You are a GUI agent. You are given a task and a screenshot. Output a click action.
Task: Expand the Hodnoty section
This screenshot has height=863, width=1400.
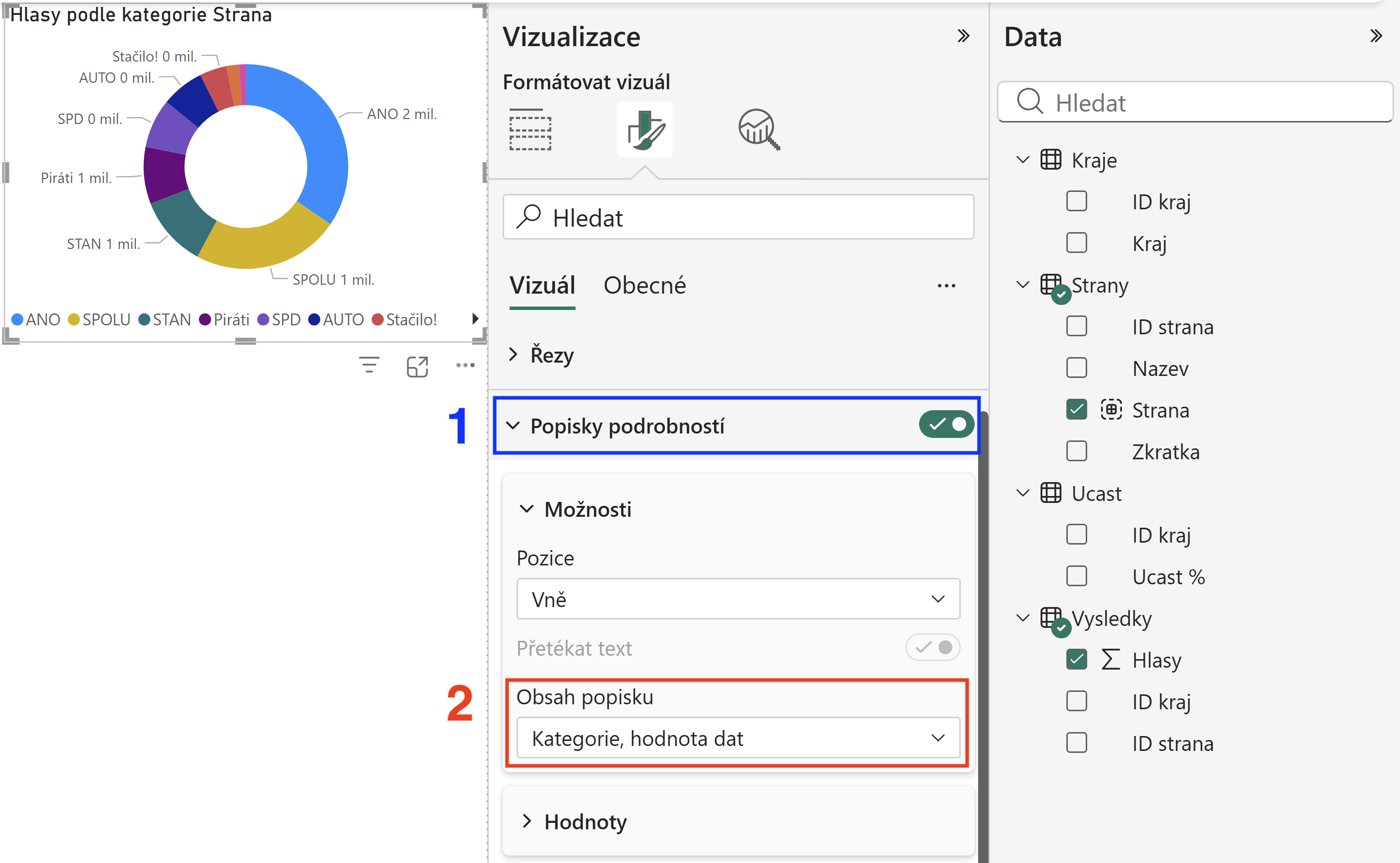point(526,821)
